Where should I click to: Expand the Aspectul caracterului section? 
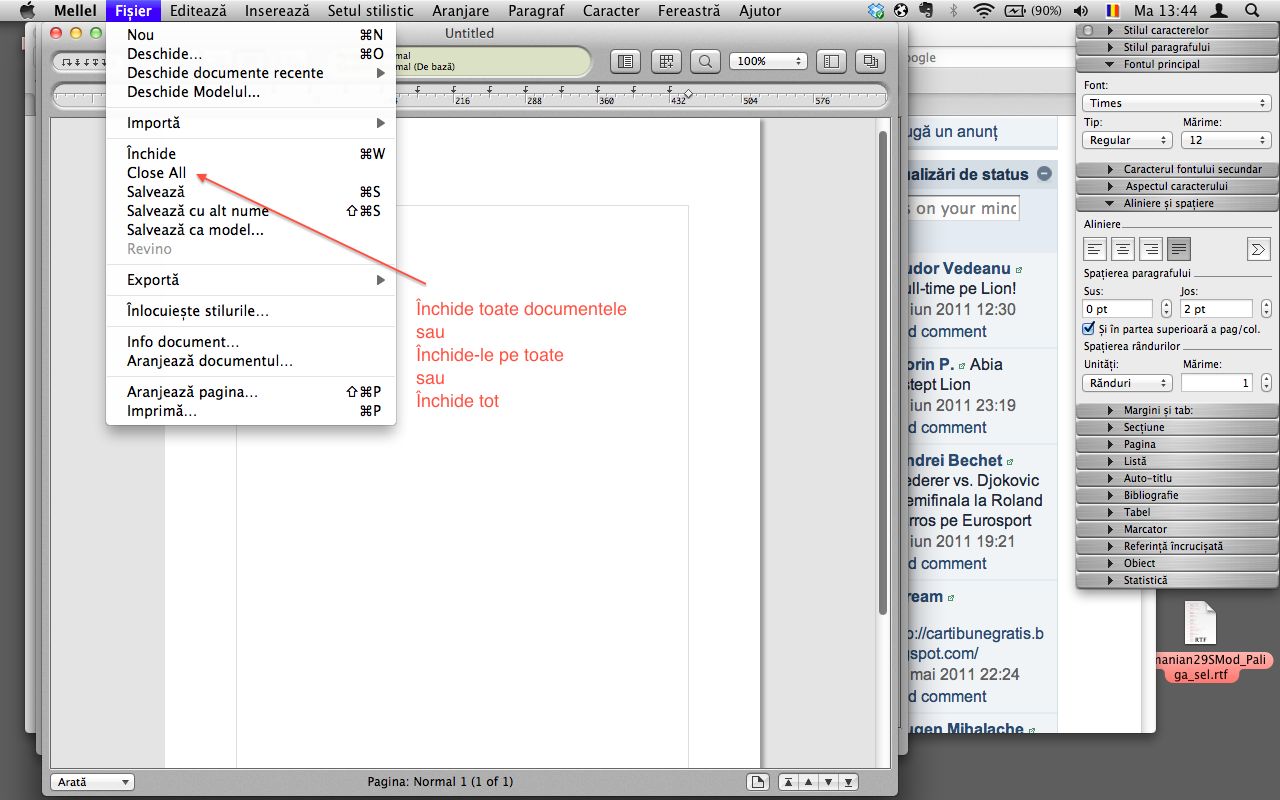tap(1177, 186)
